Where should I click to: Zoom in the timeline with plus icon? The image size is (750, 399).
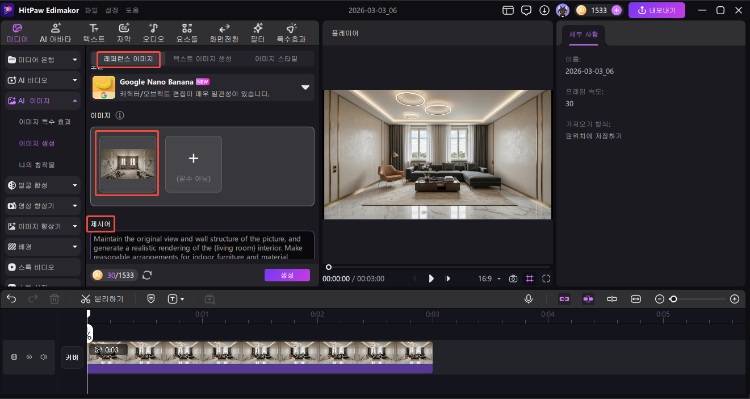735,299
